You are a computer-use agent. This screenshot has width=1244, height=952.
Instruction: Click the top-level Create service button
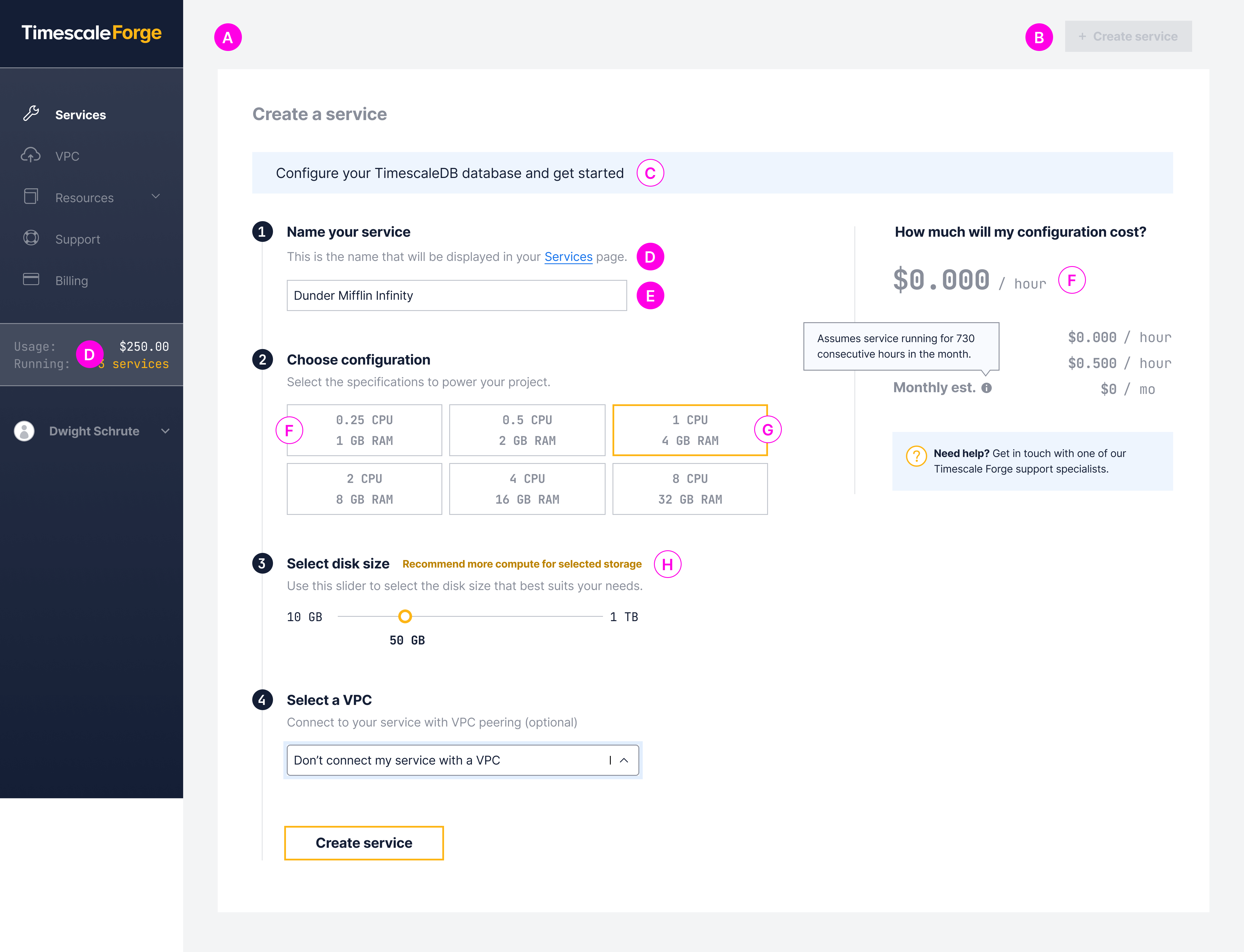pos(1128,36)
